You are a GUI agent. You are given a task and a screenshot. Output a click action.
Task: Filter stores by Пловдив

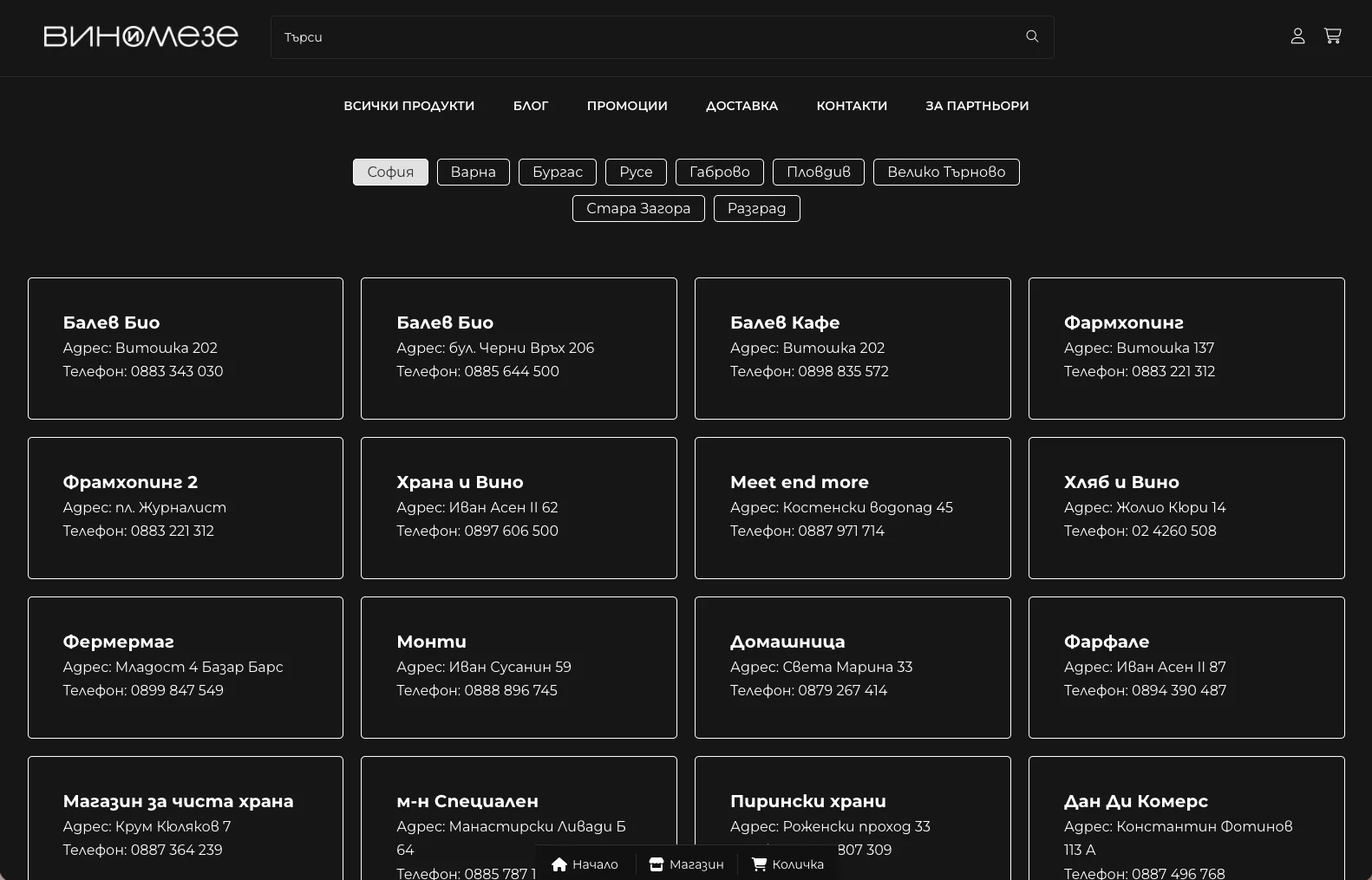pos(819,172)
